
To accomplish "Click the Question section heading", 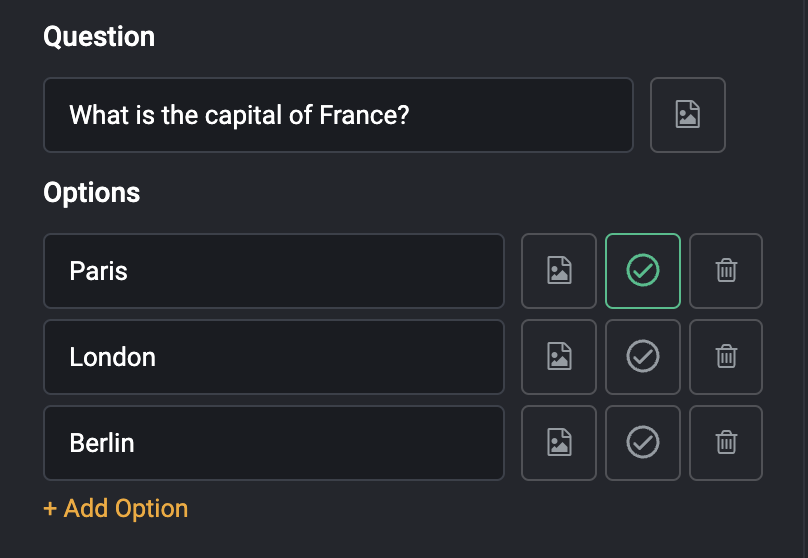I will [x=99, y=37].
